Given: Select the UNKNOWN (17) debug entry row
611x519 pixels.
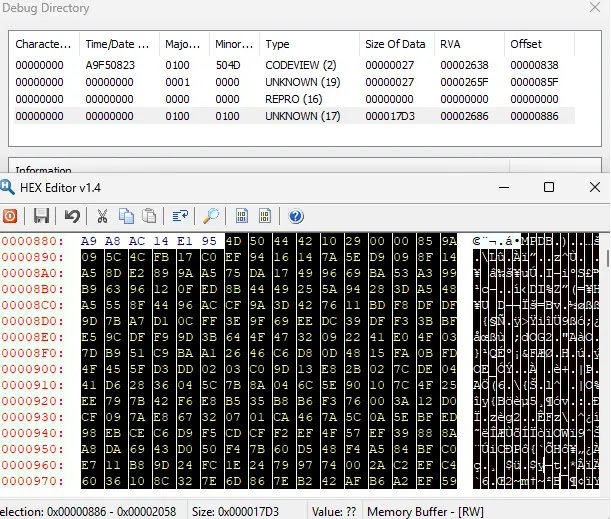Looking at the screenshot, I should coord(294,116).
